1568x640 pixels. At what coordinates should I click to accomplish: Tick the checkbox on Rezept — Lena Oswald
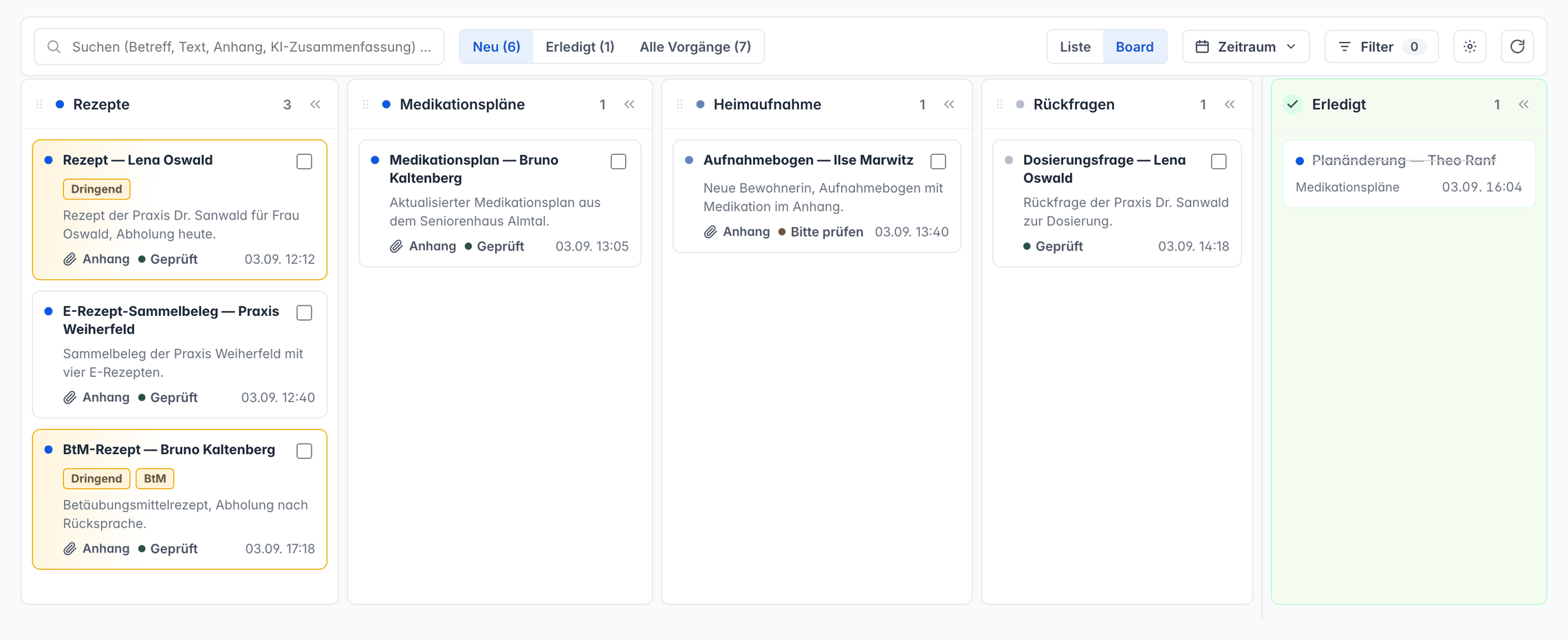[304, 162]
